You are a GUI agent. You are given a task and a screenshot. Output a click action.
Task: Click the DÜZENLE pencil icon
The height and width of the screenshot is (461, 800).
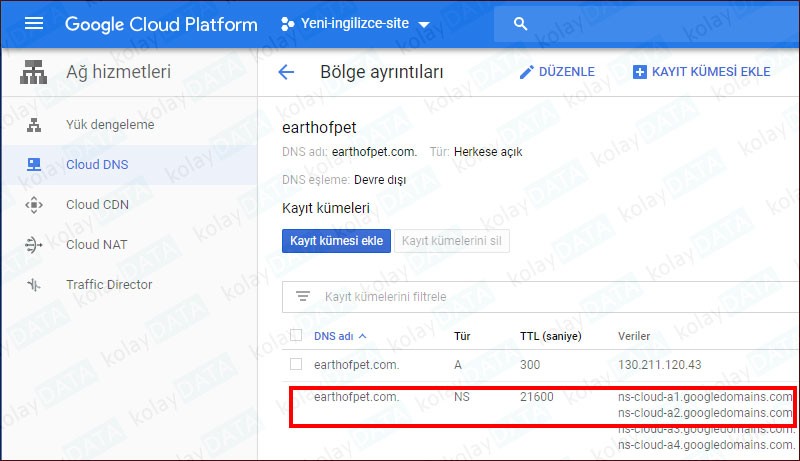[x=526, y=72]
